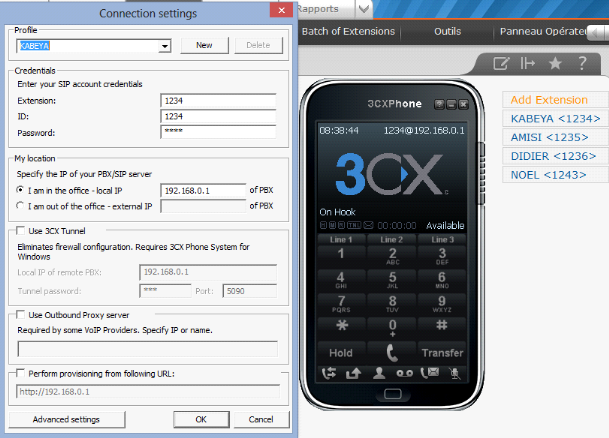609x438 pixels.
Task: Click the favorites star icon in toolbar
Action: tap(555, 63)
